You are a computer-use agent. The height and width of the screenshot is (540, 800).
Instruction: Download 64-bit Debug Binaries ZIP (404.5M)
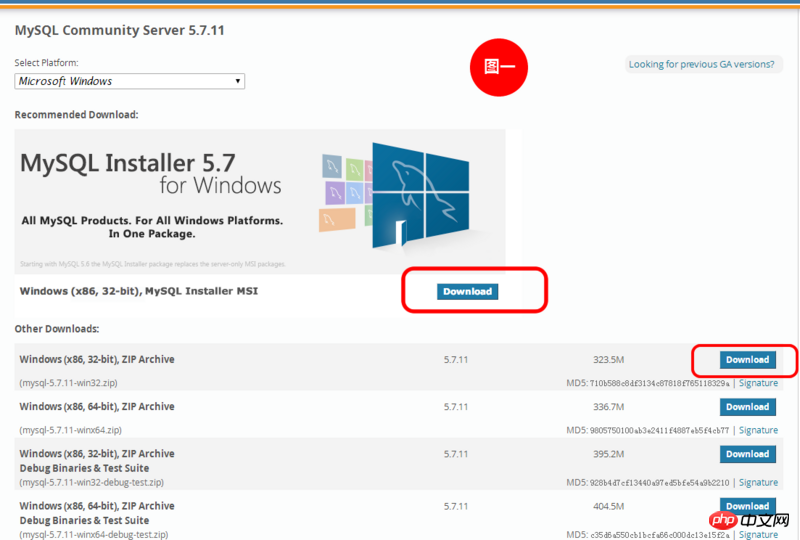tap(747, 506)
